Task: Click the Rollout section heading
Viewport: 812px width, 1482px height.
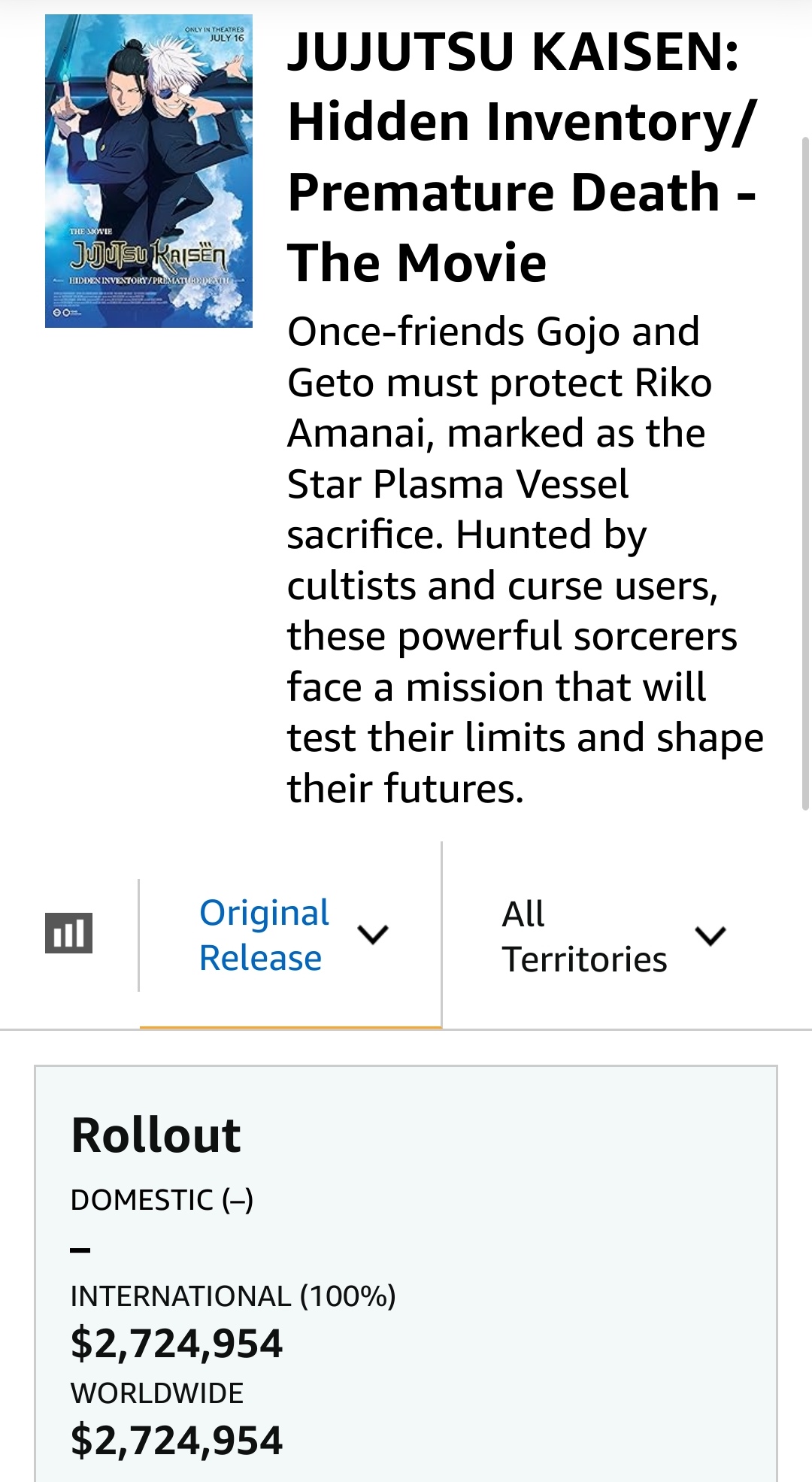Action: click(x=156, y=1135)
